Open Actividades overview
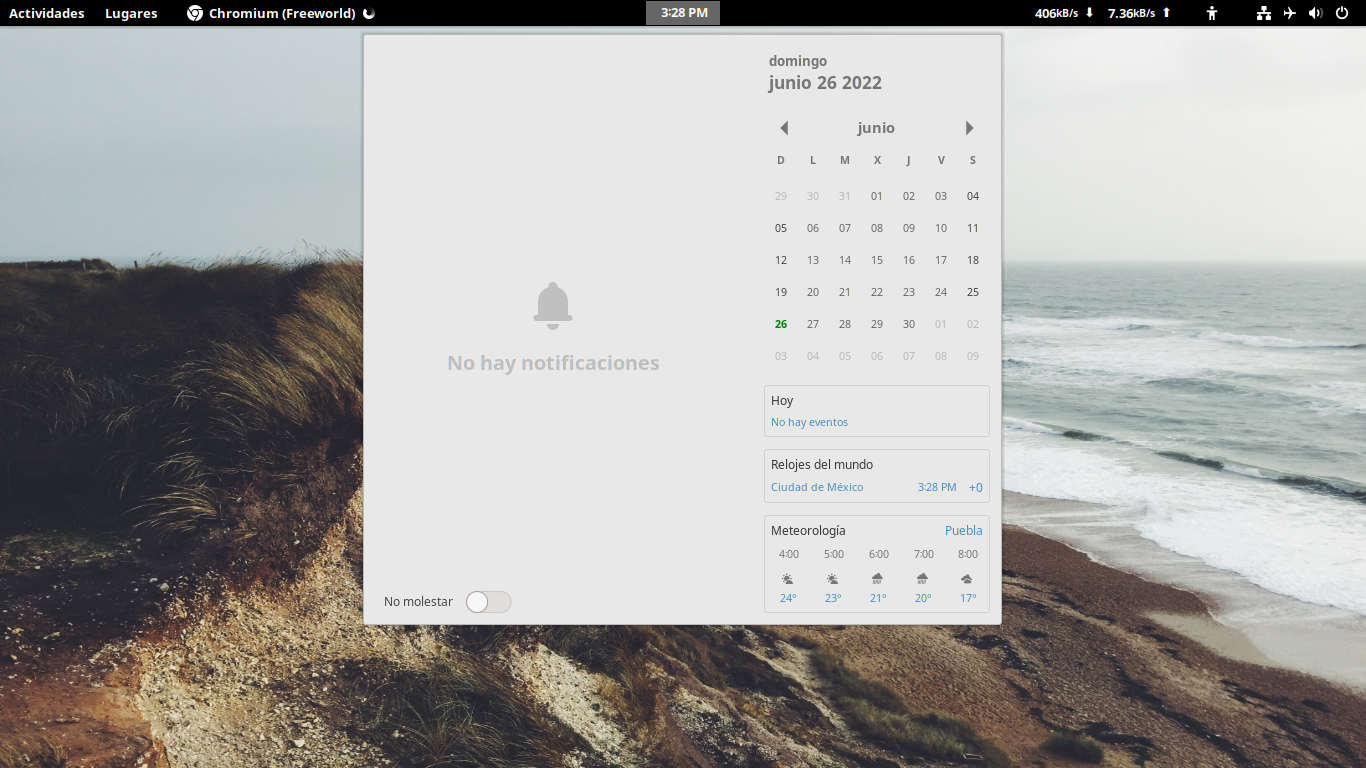The height and width of the screenshot is (768, 1366). click(47, 13)
